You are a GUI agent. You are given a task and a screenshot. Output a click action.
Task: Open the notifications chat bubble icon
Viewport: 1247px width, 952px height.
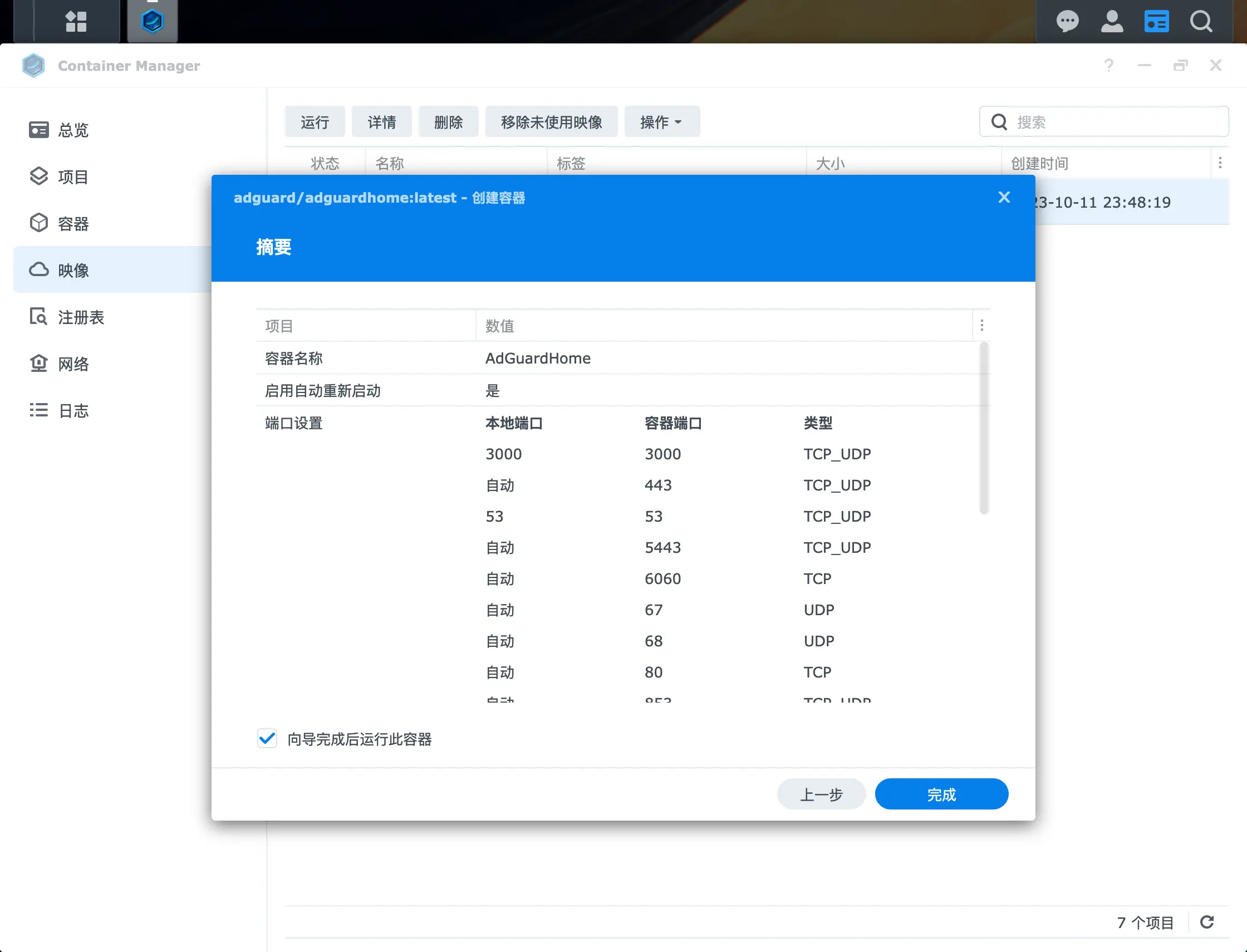pos(1067,22)
